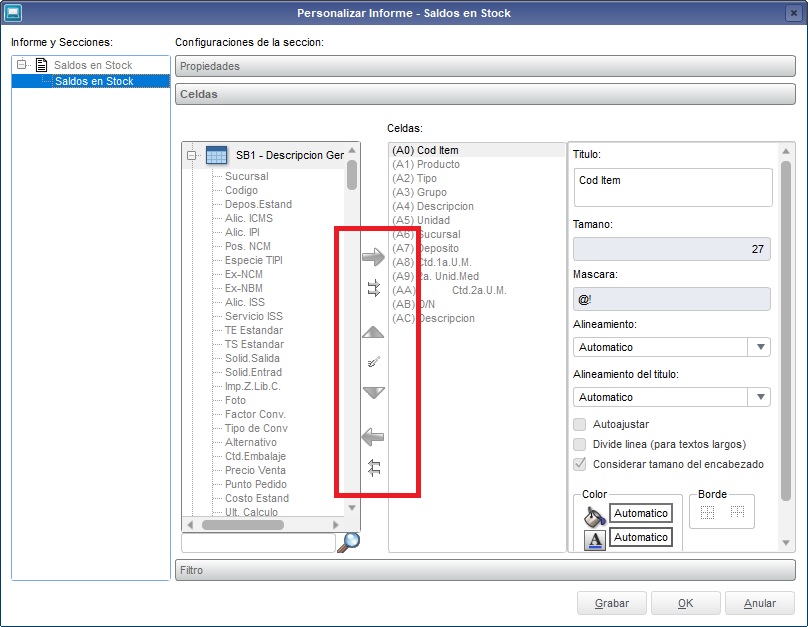Viewport: 808px width, 627px height.
Task: Click the remove field left arrow icon
Action: [373, 437]
